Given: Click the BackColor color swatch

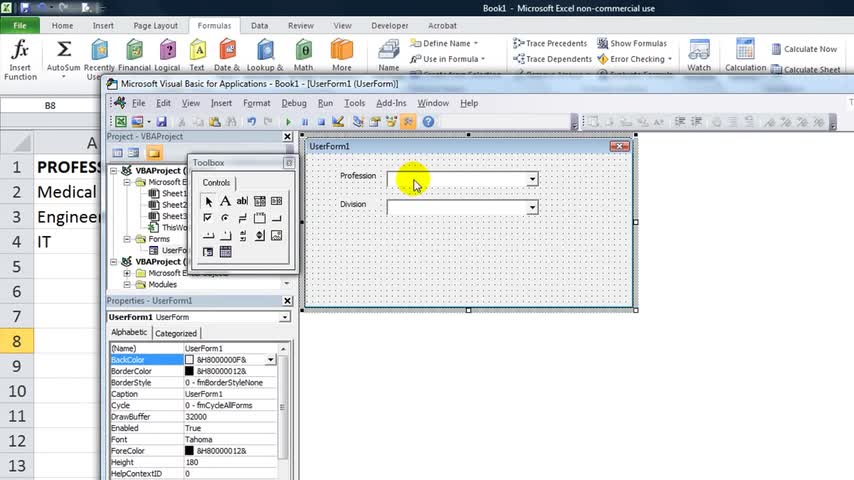Looking at the screenshot, I should pos(189,360).
